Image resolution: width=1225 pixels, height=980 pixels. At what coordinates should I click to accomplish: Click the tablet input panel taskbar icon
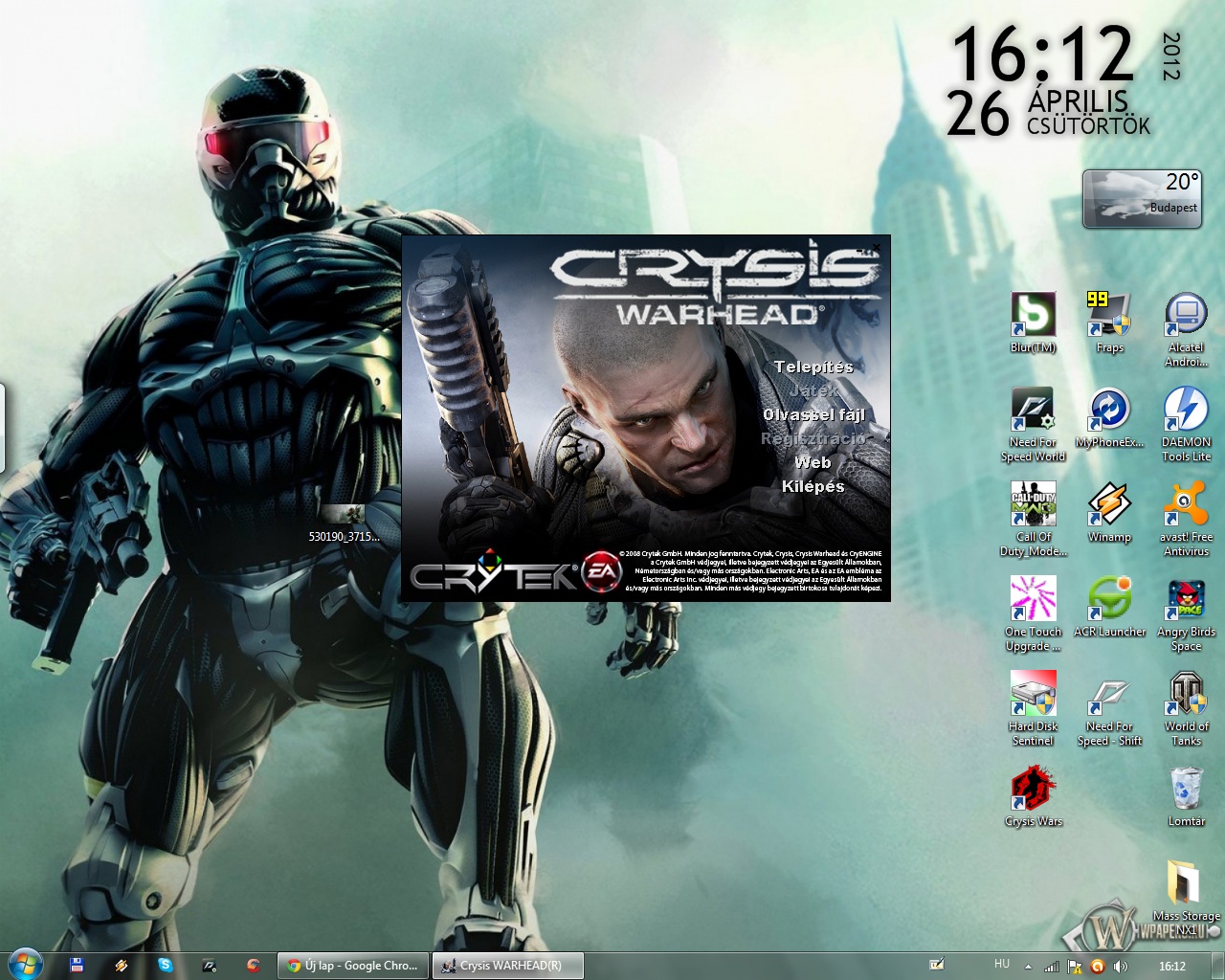937,966
